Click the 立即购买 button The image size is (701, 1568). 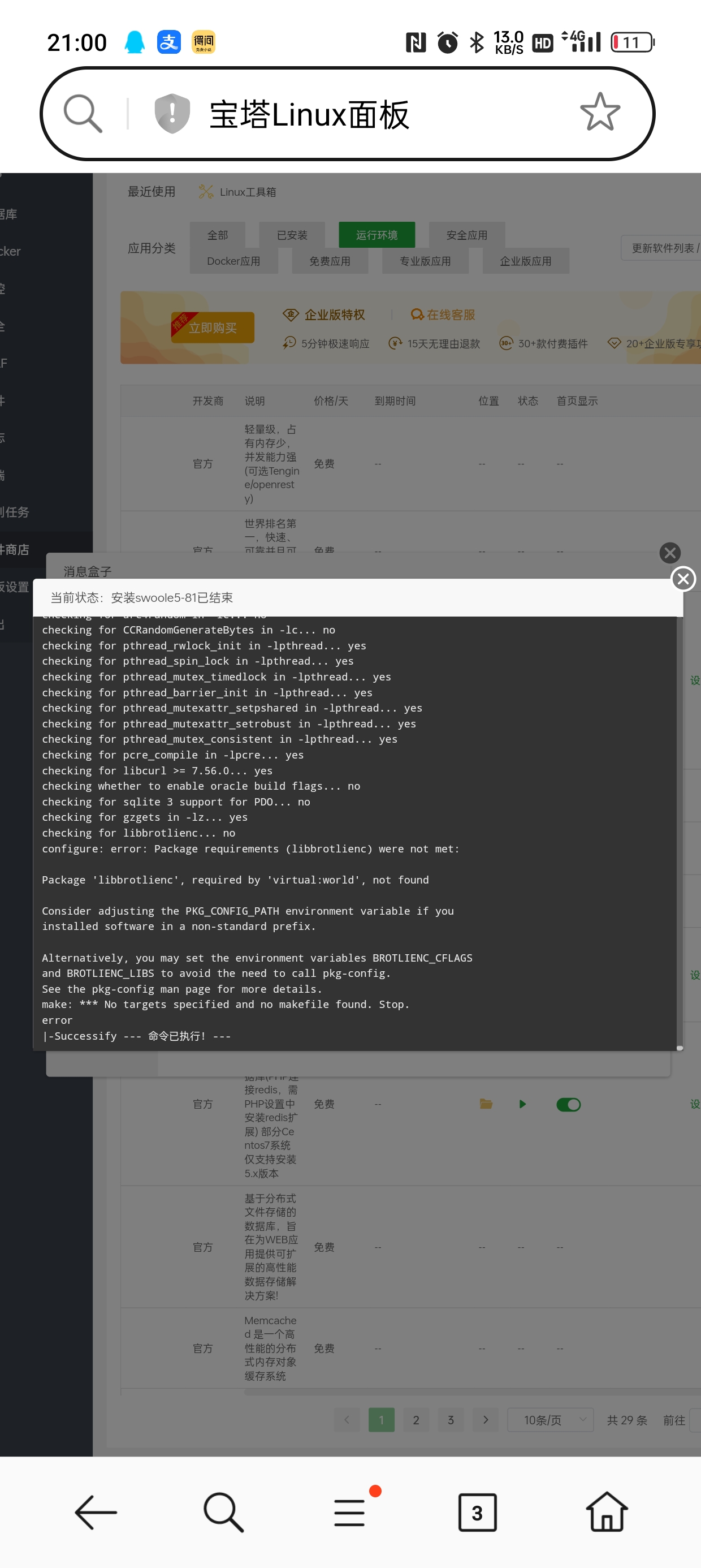coord(213,328)
